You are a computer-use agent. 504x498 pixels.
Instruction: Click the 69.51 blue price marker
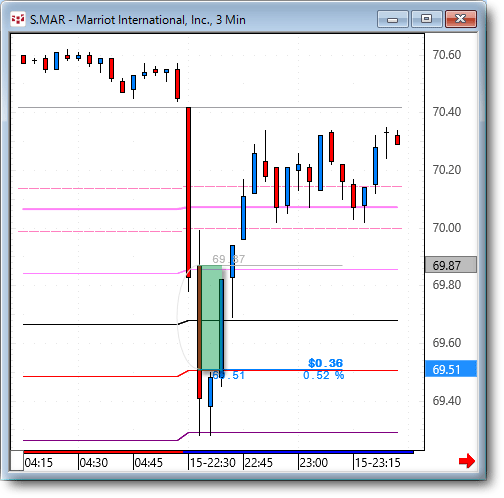coord(451,369)
